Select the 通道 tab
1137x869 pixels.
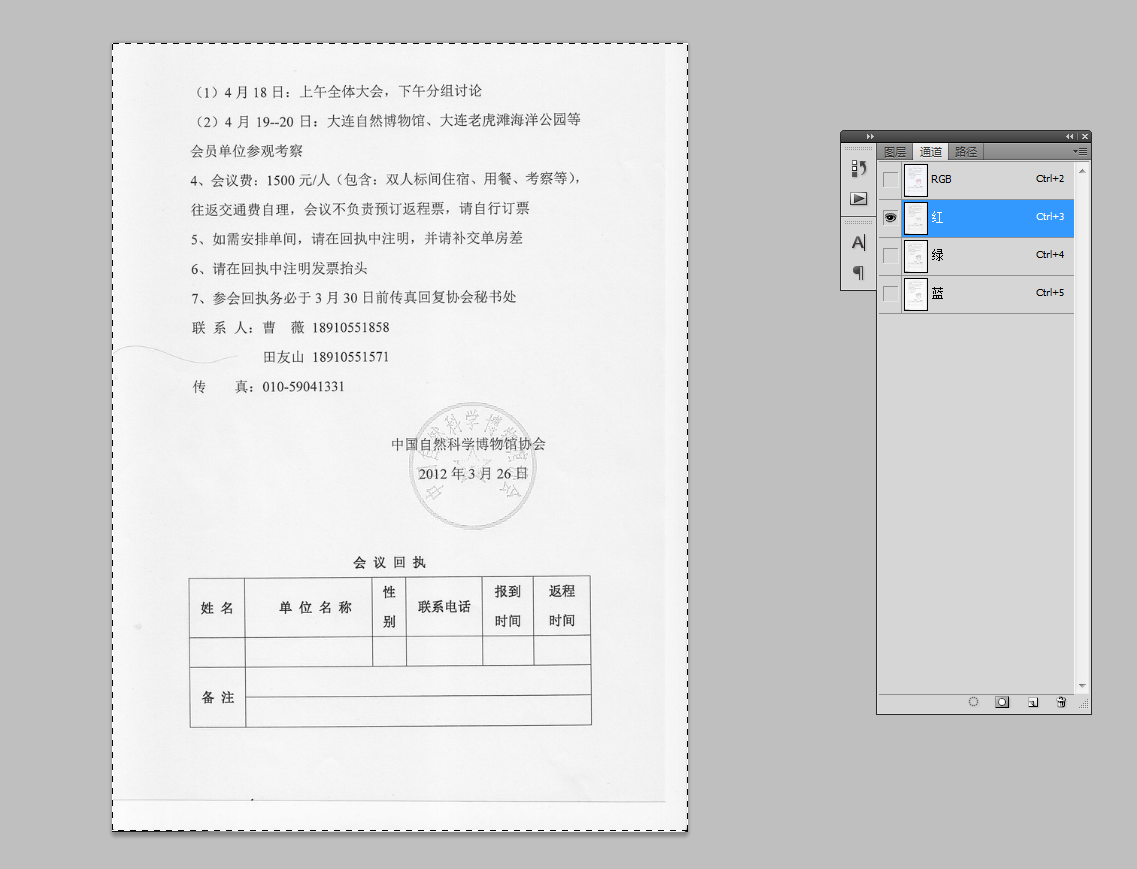pyautogui.click(x=930, y=152)
